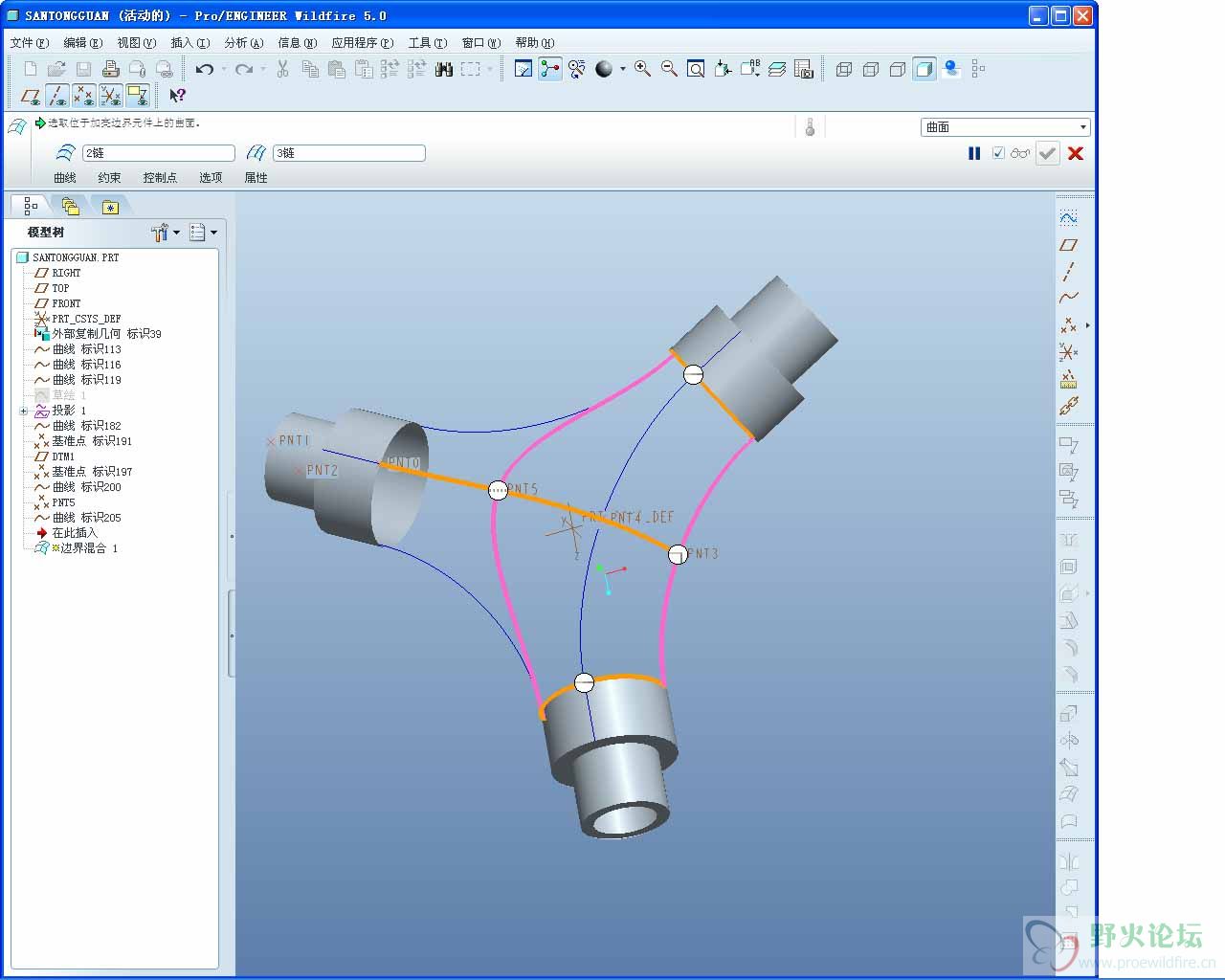Open the 曲线 dashboard panel

65,178
